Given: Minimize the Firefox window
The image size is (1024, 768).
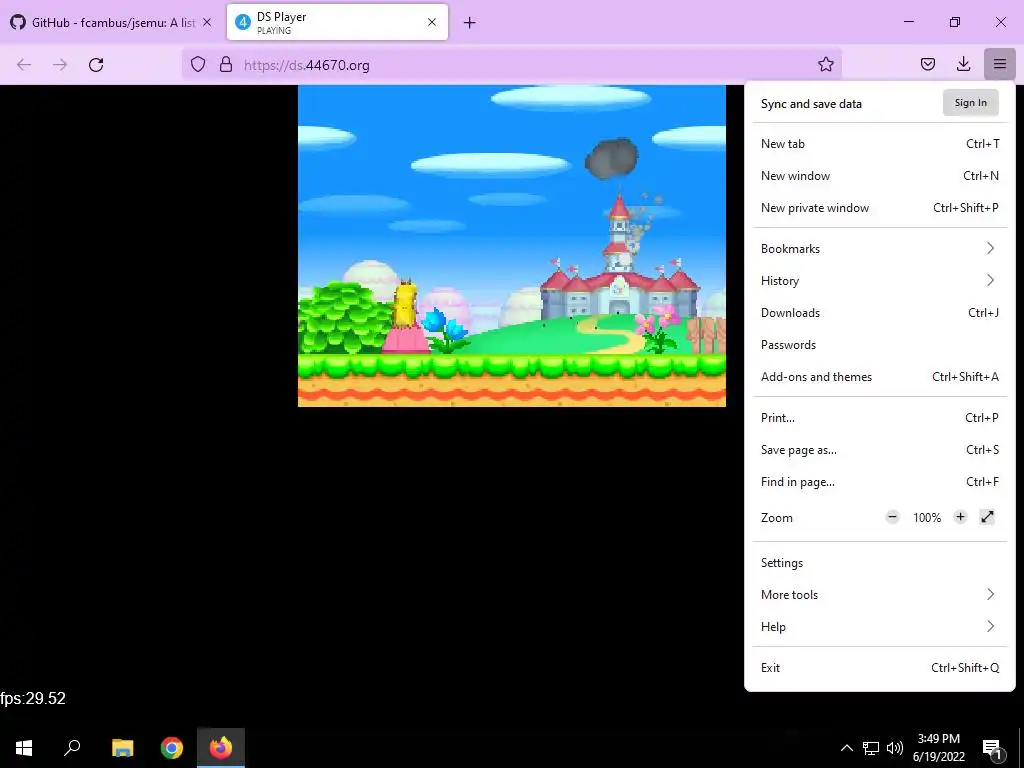Looking at the screenshot, I should [x=908, y=22].
